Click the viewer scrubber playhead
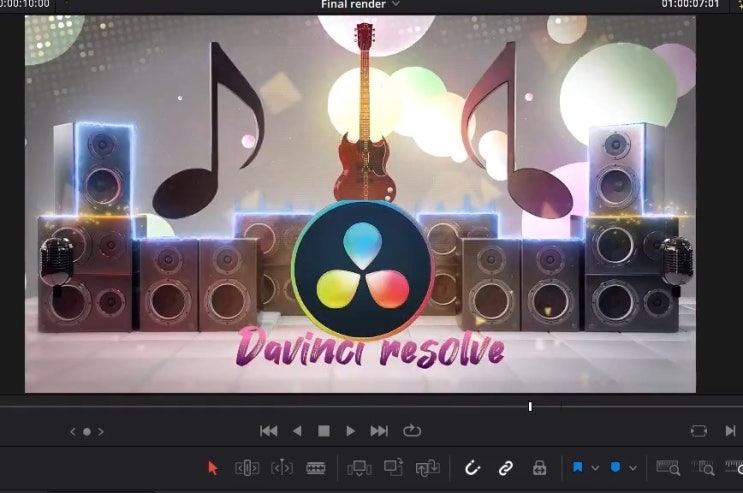Image resolution: width=743 pixels, height=493 pixels. [x=530, y=406]
